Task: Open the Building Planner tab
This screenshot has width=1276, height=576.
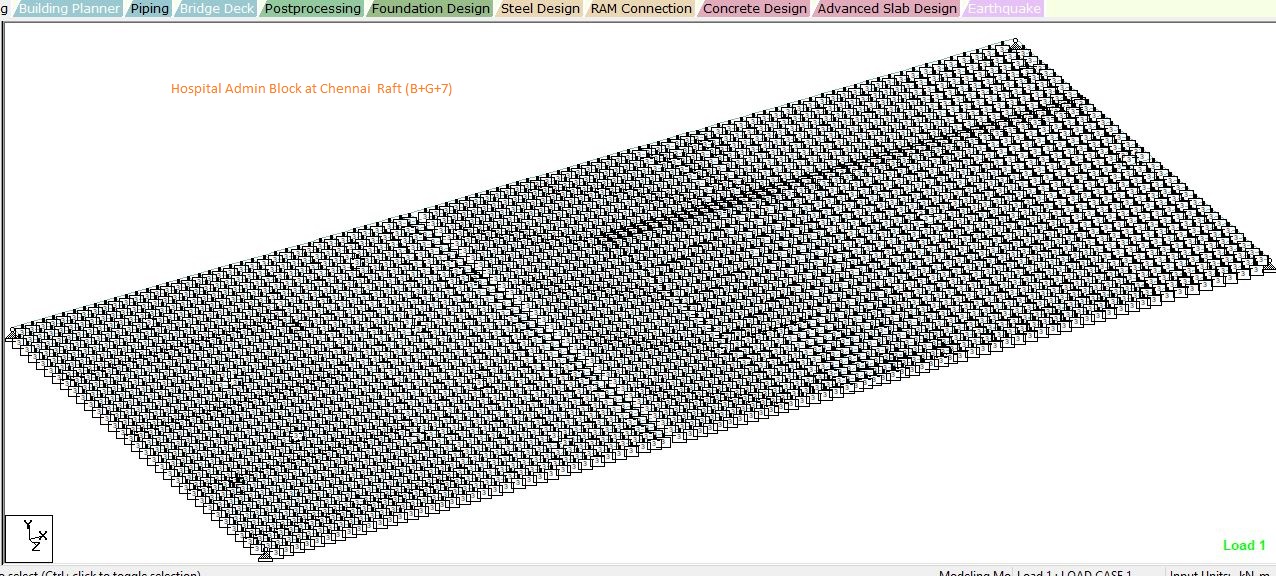Action: click(x=69, y=9)
